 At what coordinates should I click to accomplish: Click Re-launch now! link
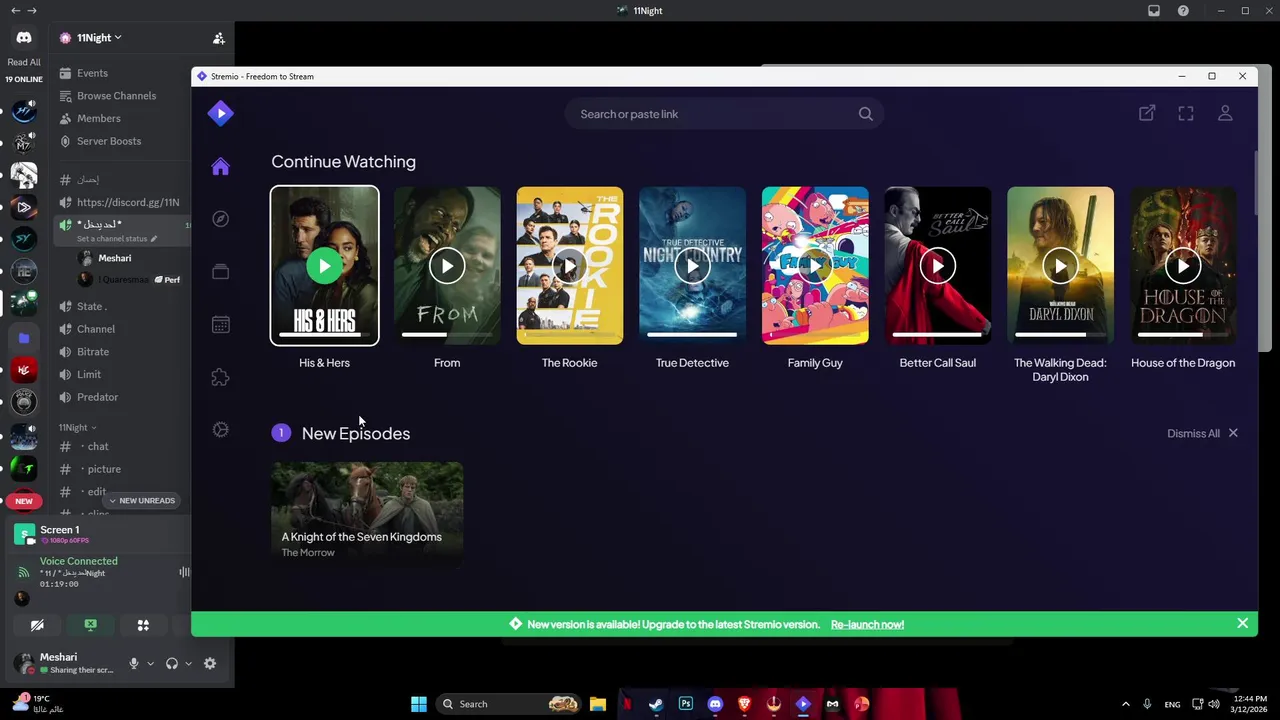point(867,625)
